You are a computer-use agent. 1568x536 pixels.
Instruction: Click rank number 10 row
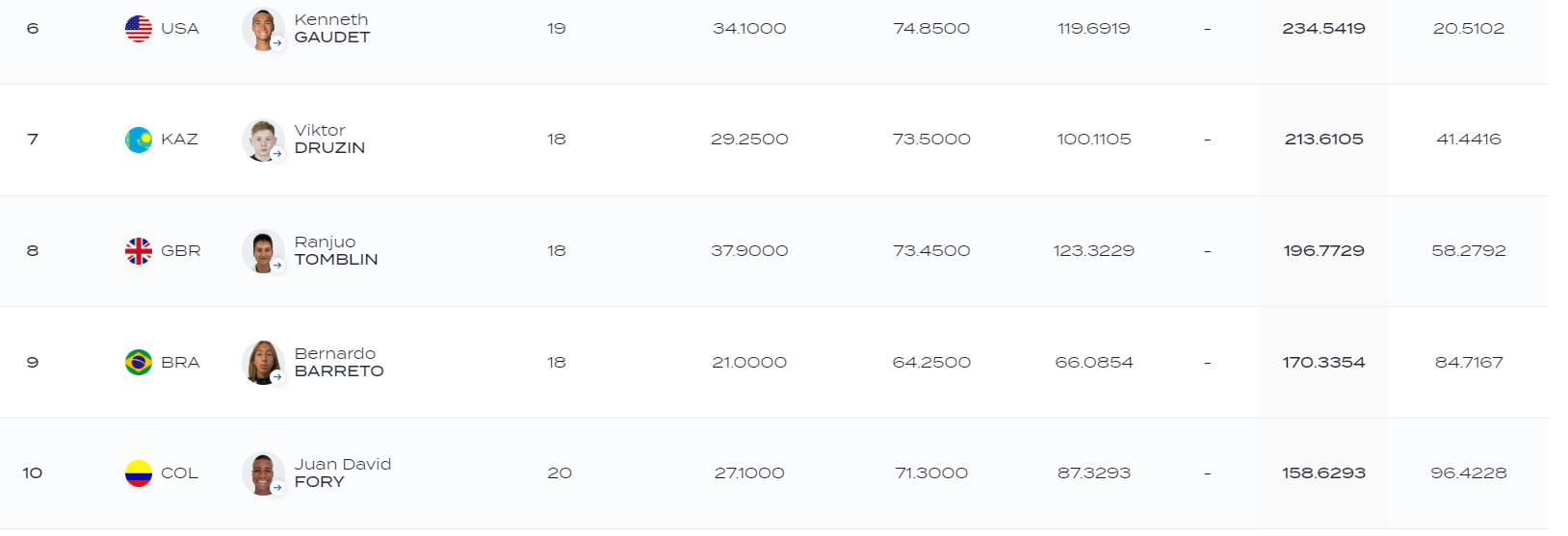pyautogui.click(x=774, y=473)
